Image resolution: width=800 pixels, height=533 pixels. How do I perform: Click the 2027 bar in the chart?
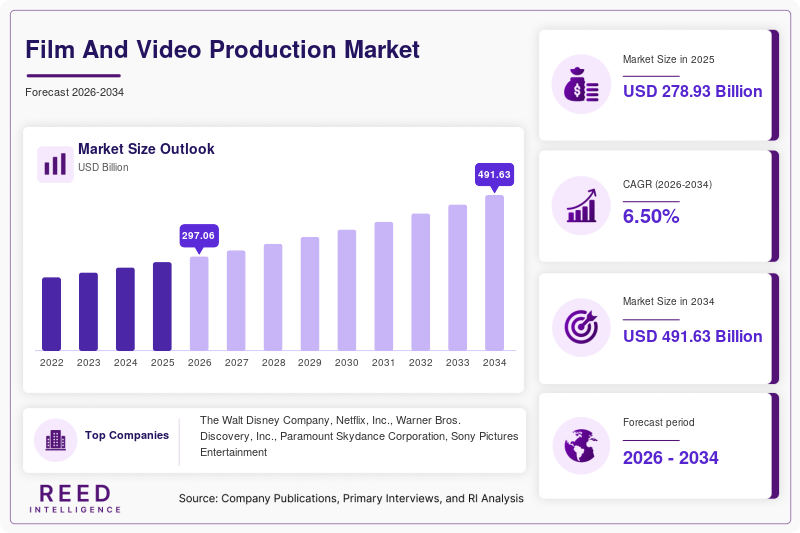(236, 300)
